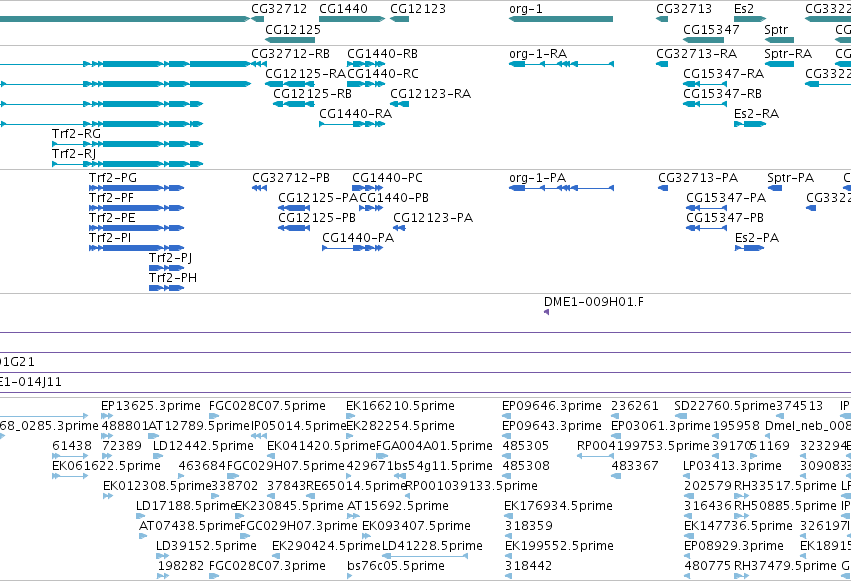The width and height of the screenshot is (851, 581).
Task: Open protein CG1440-PC
Action: point(387,178)
